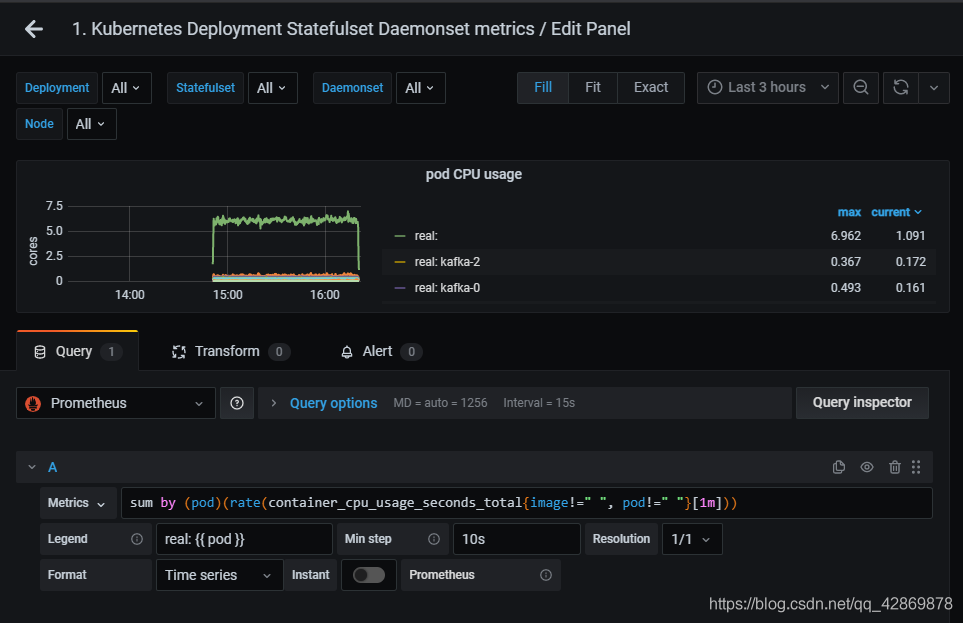Click the query letter A label
The height and width of the screenshot is (623, 963).
pos(53,468)
